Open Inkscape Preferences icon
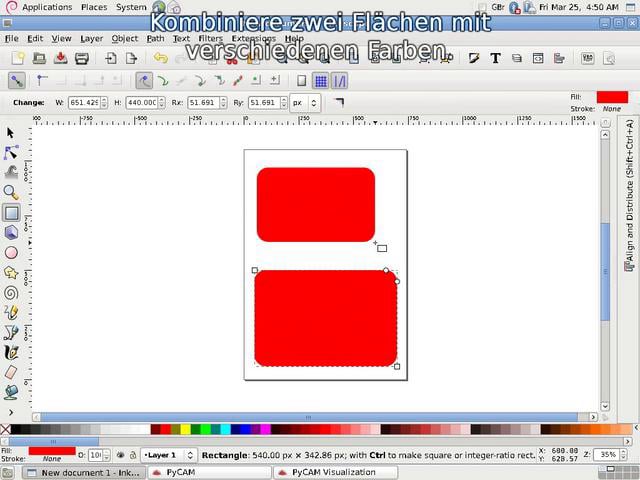The height and width of the screenshot is (480, 640). coord(588,58)
